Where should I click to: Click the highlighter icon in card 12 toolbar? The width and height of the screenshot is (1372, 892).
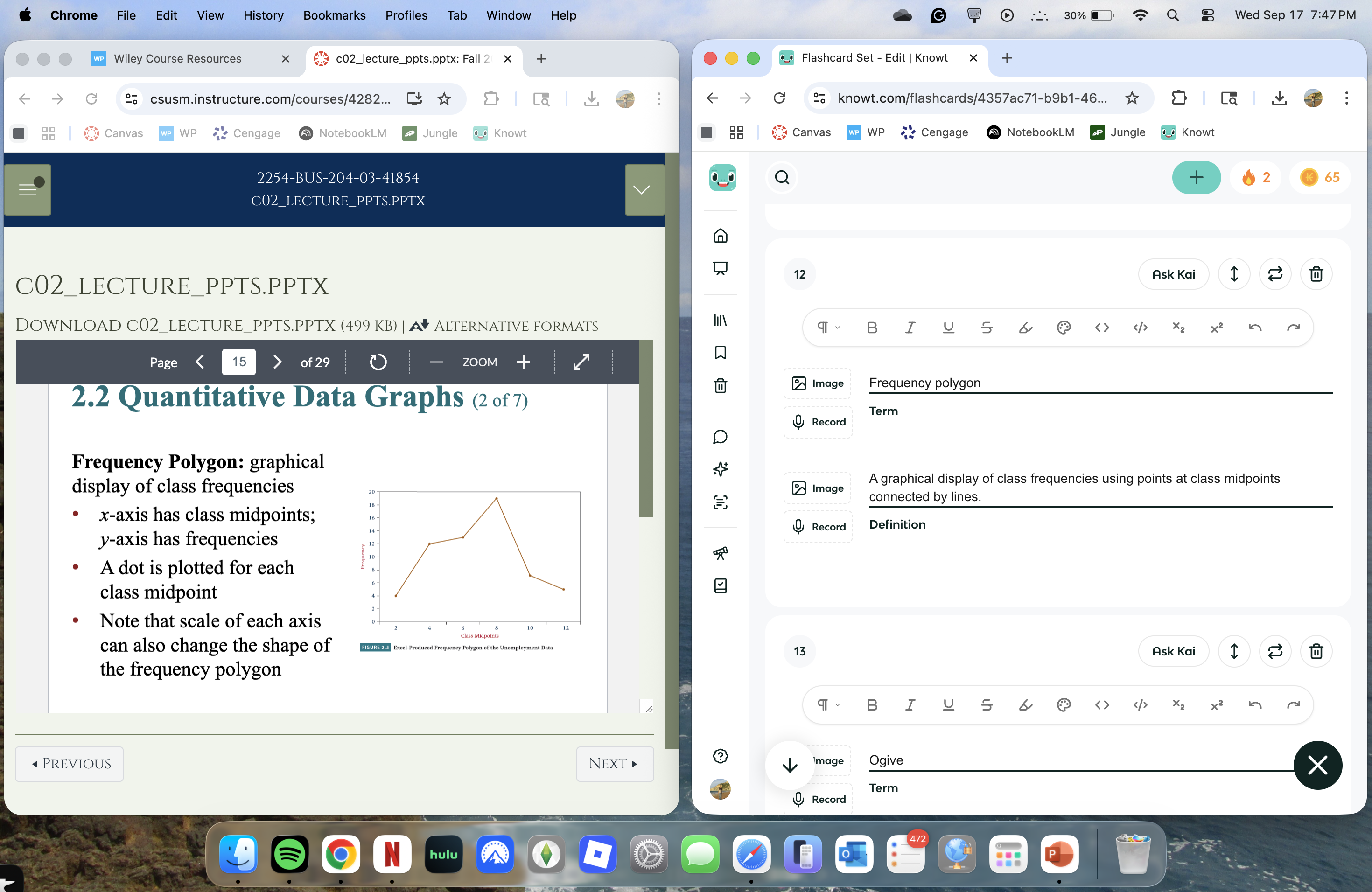click(x=1025, y=328)
